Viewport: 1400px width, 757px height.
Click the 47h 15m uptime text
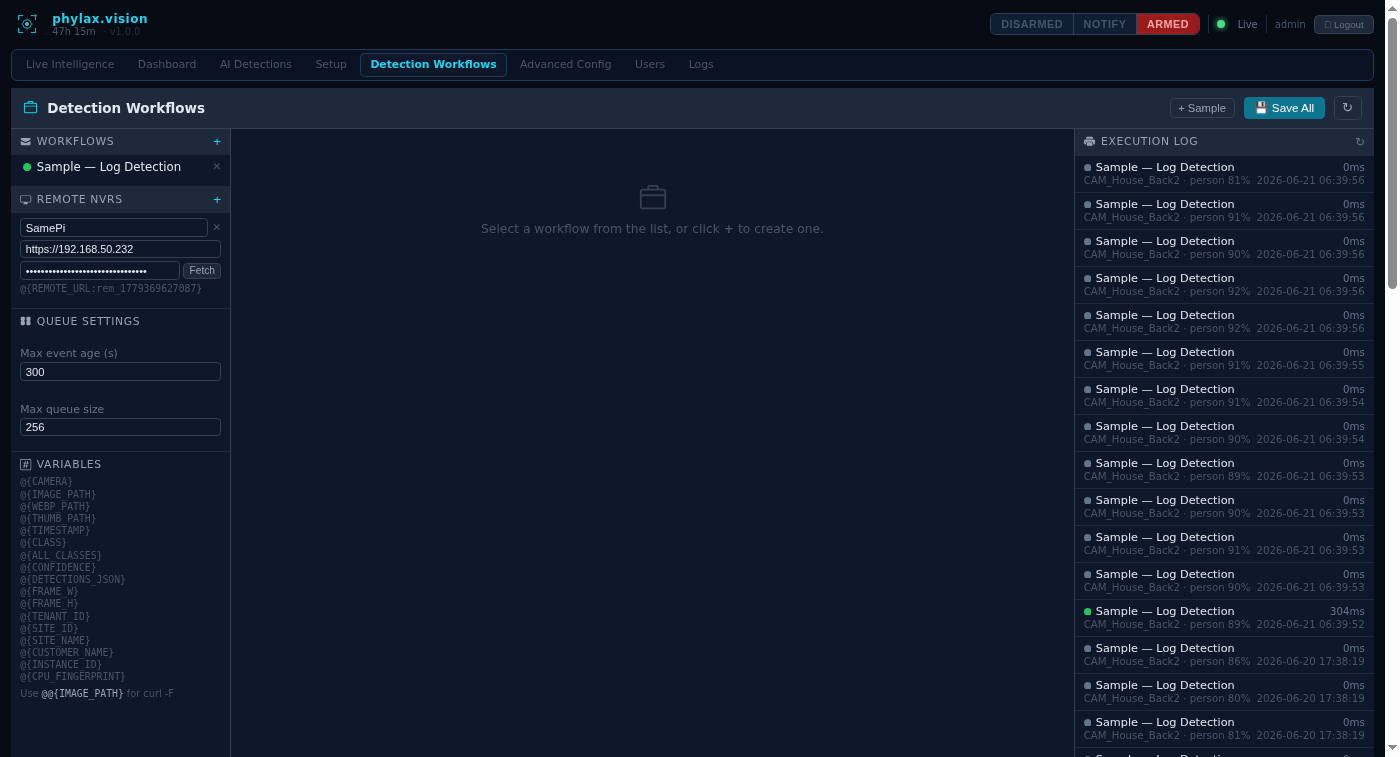coord(74,31)
